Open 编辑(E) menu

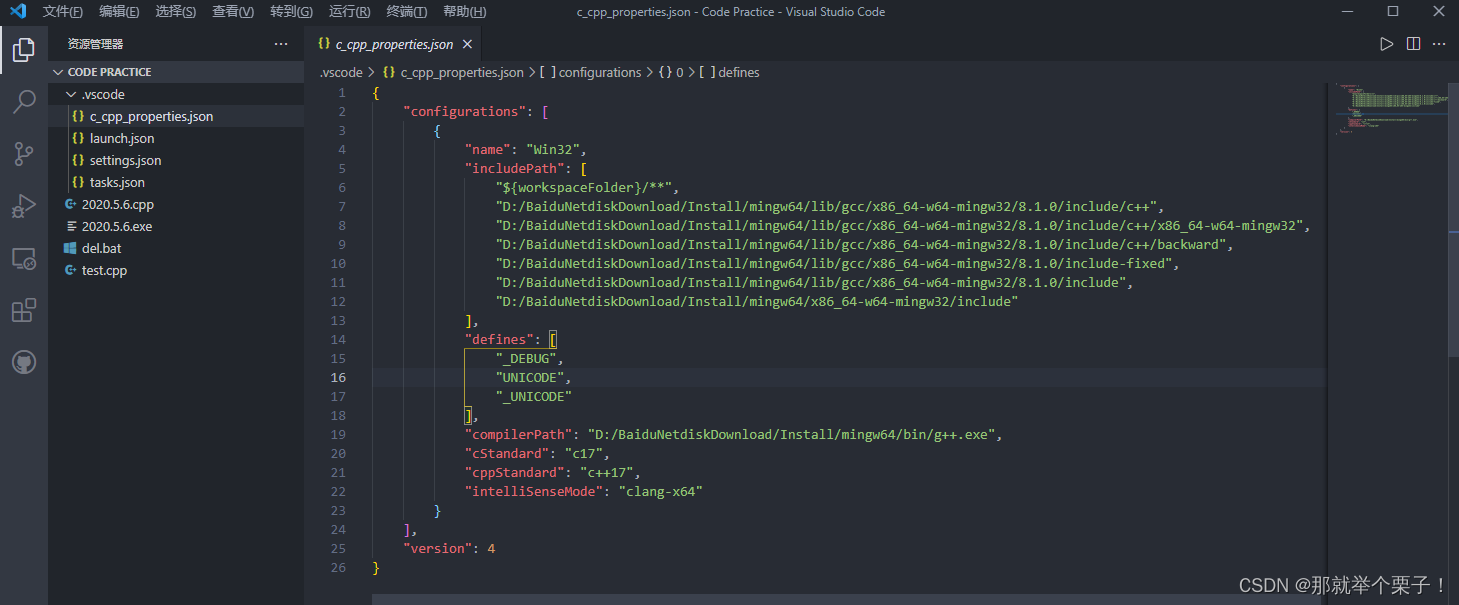[120, 12]
